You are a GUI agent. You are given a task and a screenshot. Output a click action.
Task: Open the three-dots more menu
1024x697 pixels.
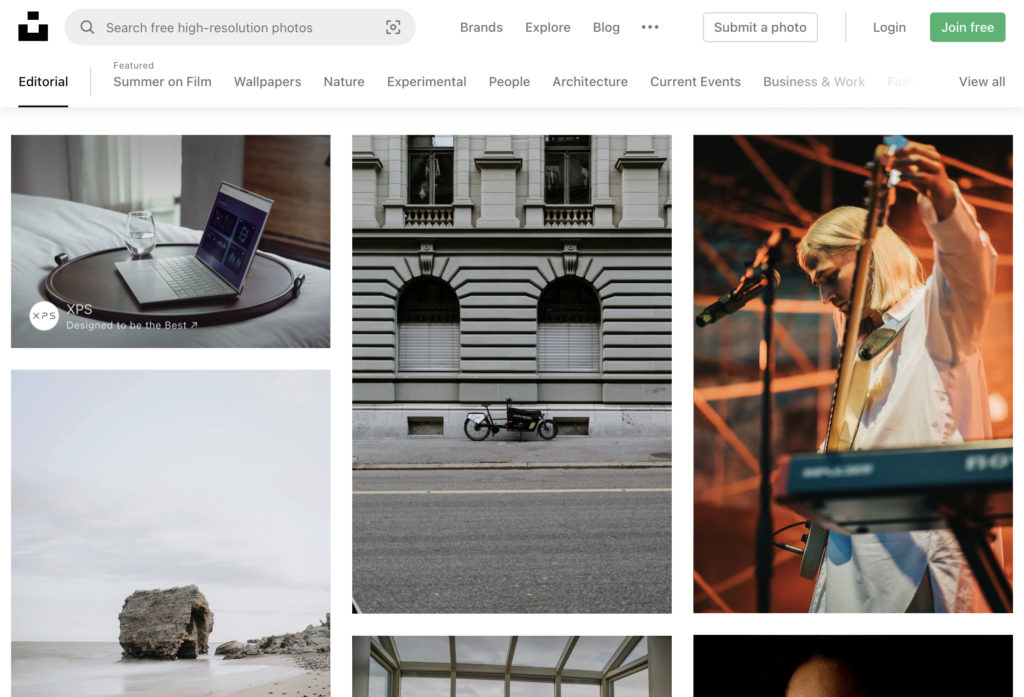(650, 28)
